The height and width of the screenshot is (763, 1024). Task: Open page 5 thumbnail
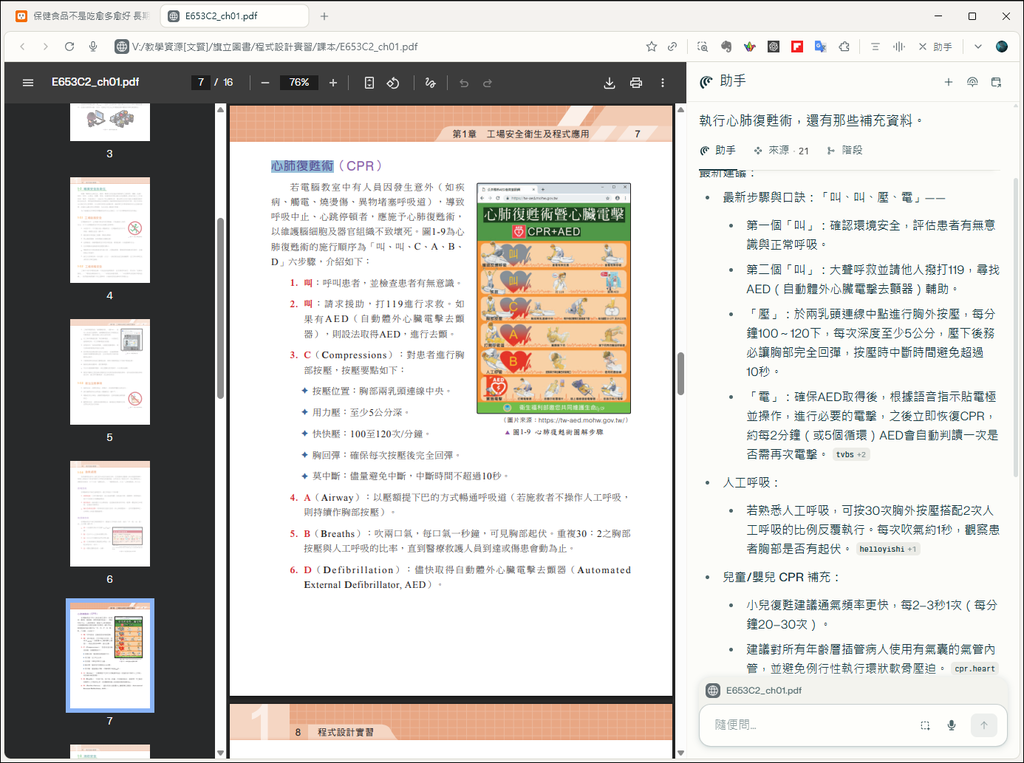[110, 372]
